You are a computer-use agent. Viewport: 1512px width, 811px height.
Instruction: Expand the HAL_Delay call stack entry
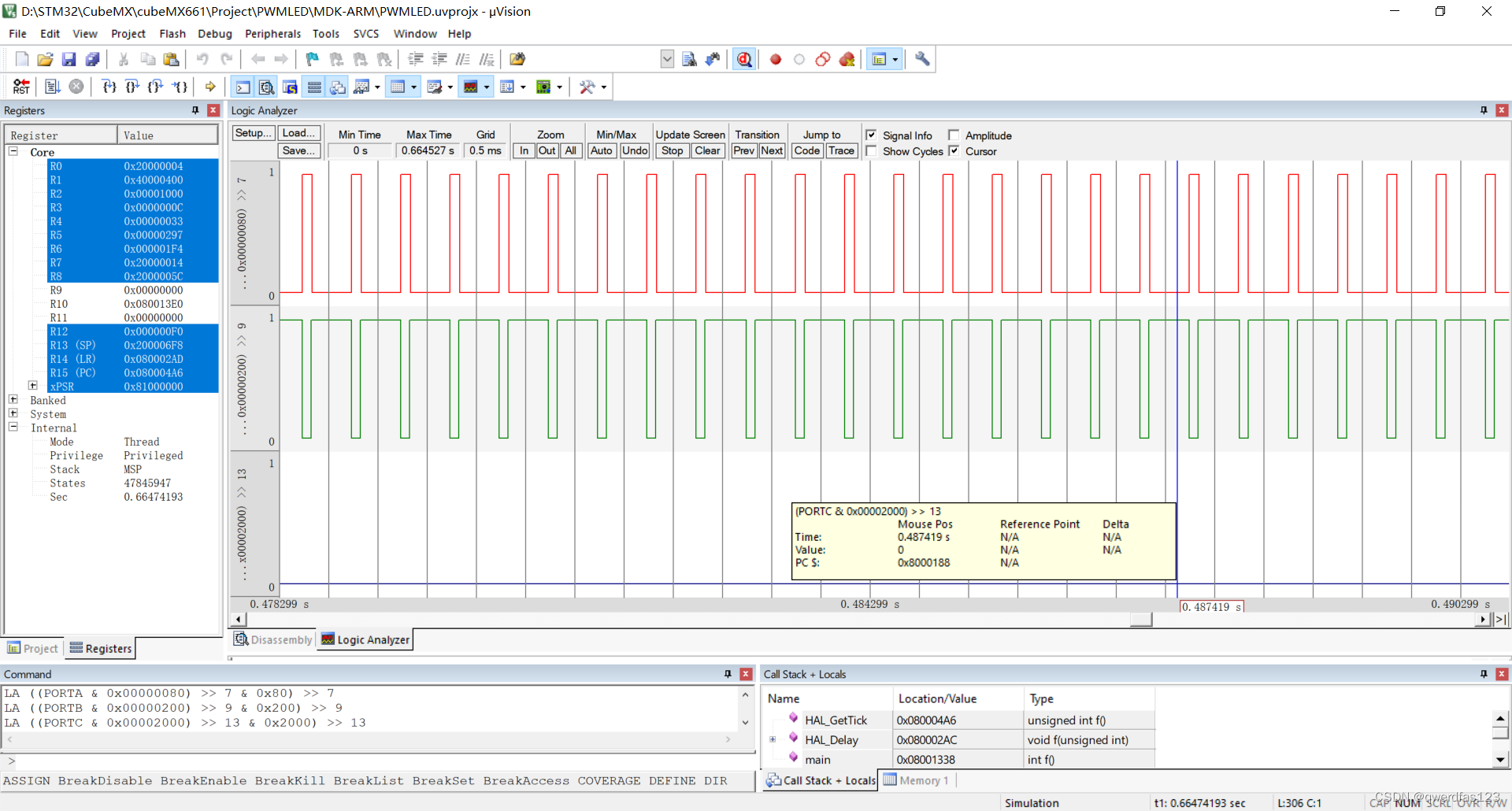pos(773,739)
